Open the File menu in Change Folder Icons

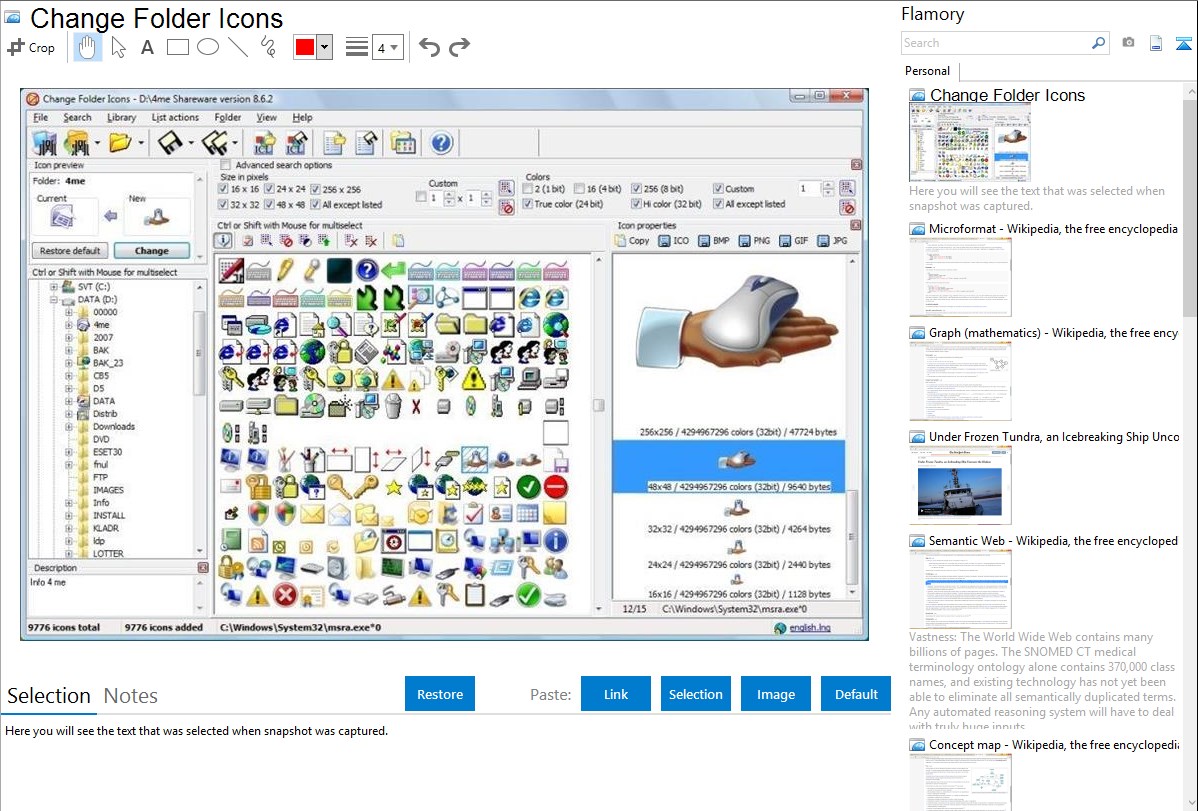coord(40,118)
